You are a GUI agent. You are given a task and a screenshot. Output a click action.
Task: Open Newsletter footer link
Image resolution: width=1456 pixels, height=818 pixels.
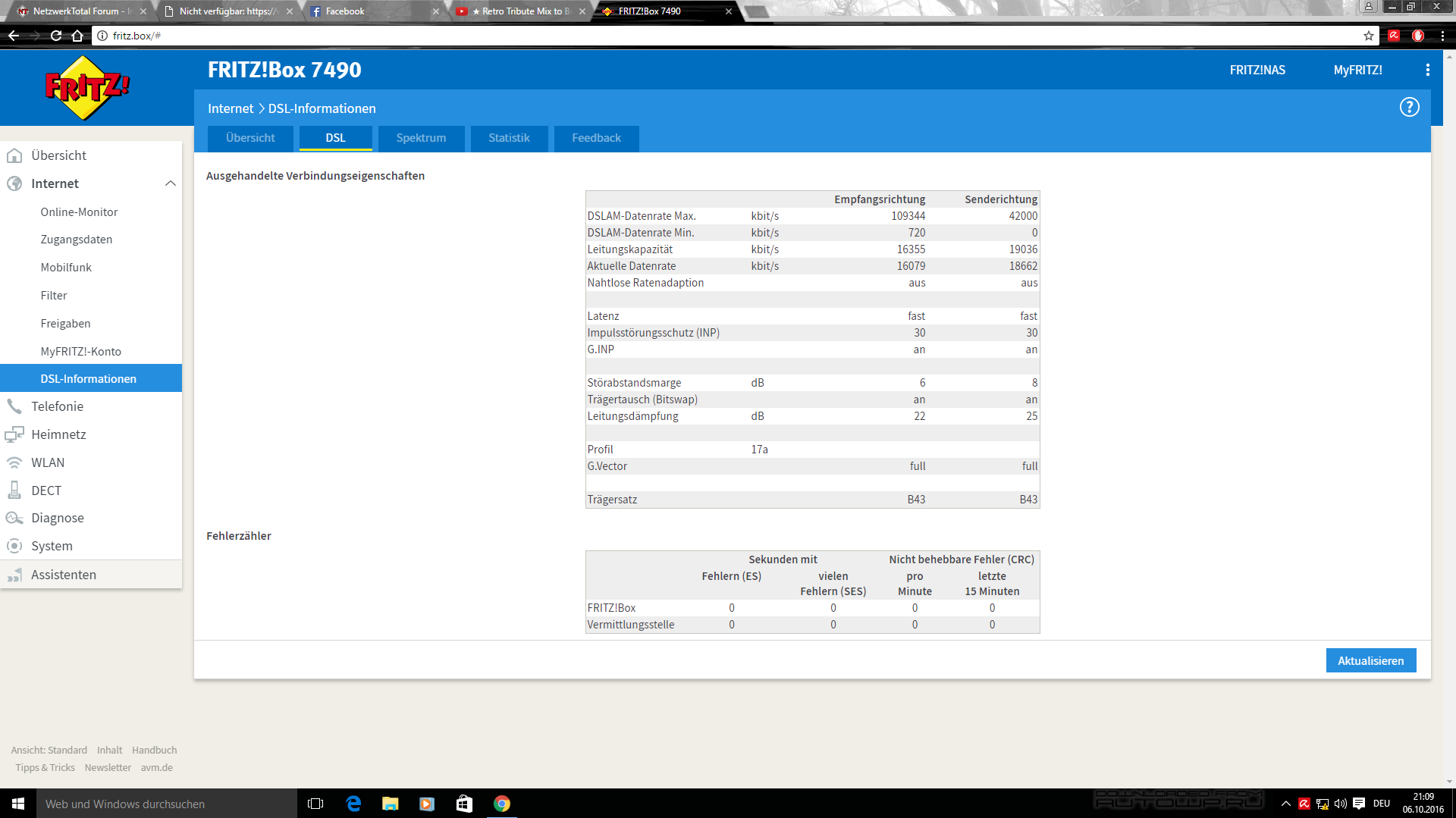[108, 767]
